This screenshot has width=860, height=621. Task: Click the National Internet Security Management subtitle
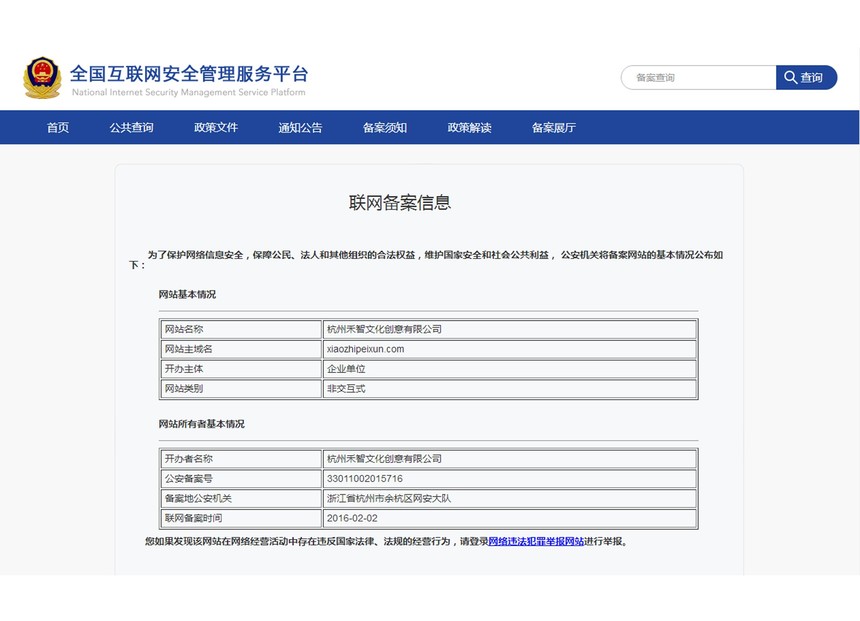pos(189,92)
